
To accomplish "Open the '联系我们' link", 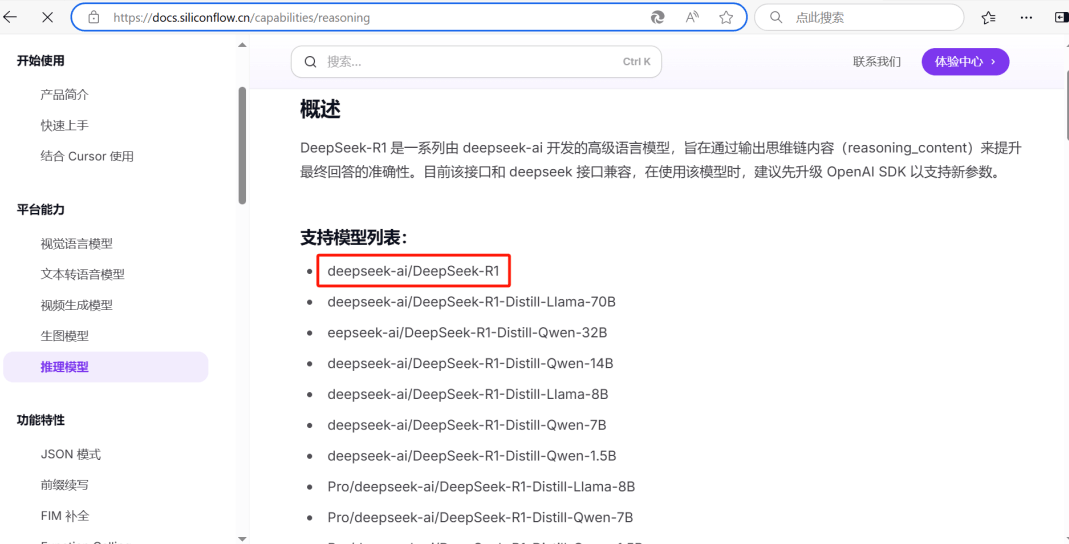I will pyautogui.click(x=877, y=62).
